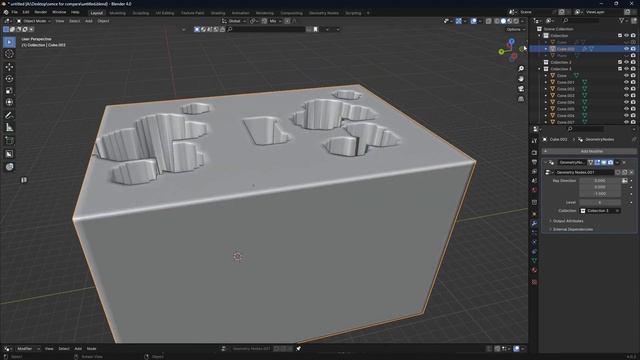640x360 pixels.
Task: Open the File menu
Action: click(x=15, y=12)
